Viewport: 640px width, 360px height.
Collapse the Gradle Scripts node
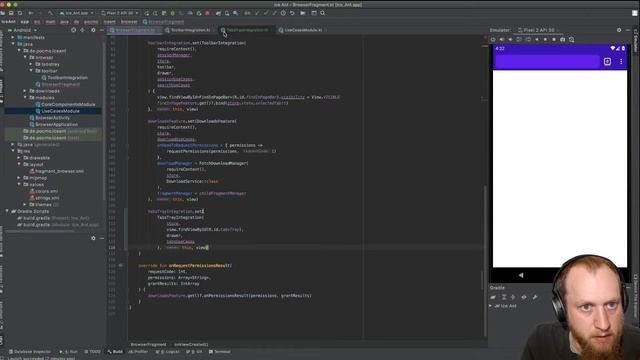click(x=7, y=211)
